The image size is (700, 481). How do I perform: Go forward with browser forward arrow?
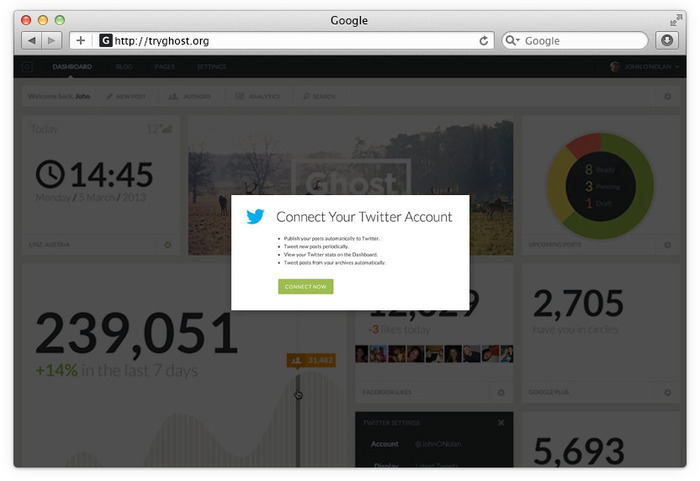pyautogui.click(x=51, y=41)
